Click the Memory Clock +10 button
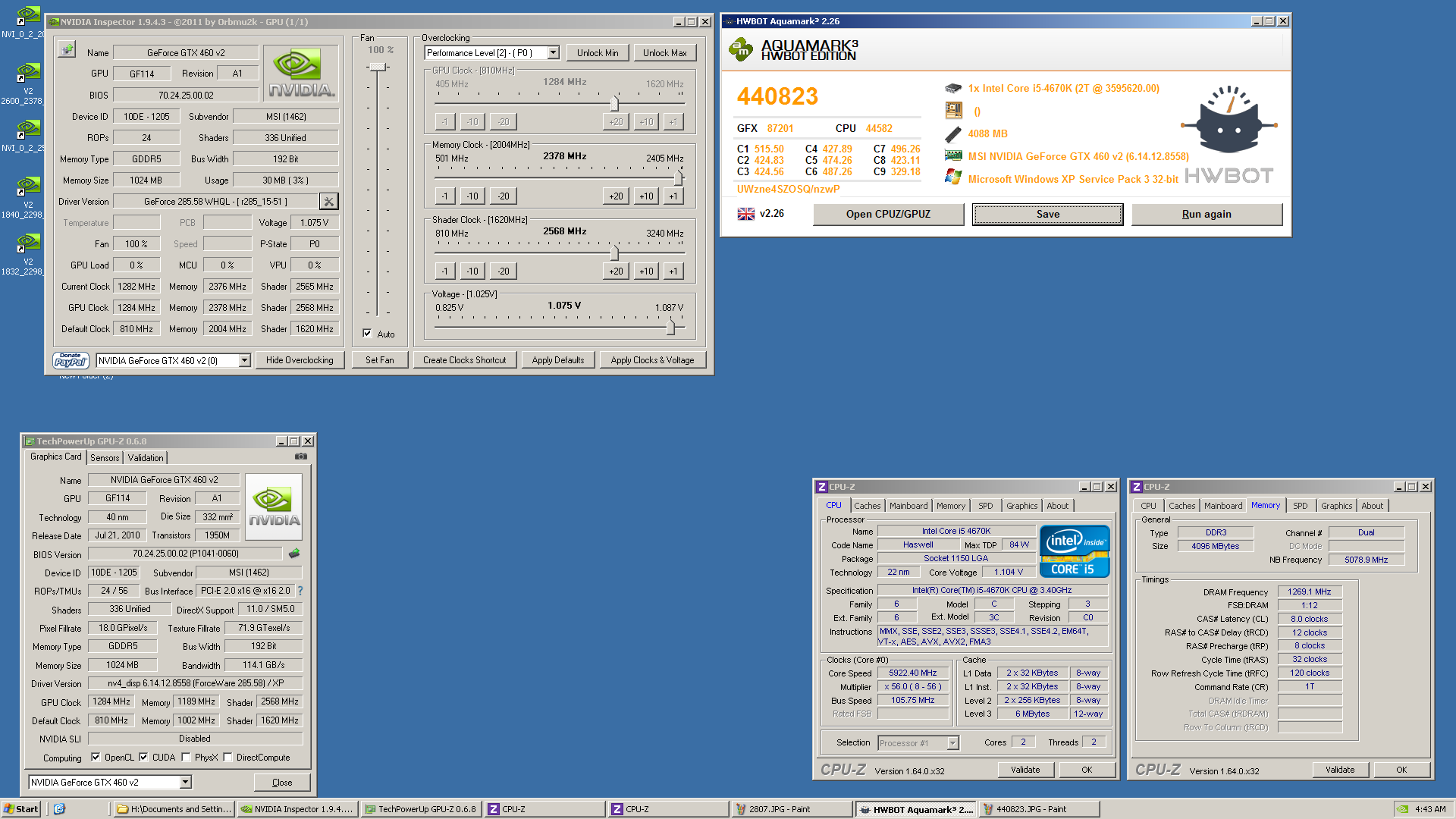Viewport: 1456px width, 819px height. (x=646, y=196)
